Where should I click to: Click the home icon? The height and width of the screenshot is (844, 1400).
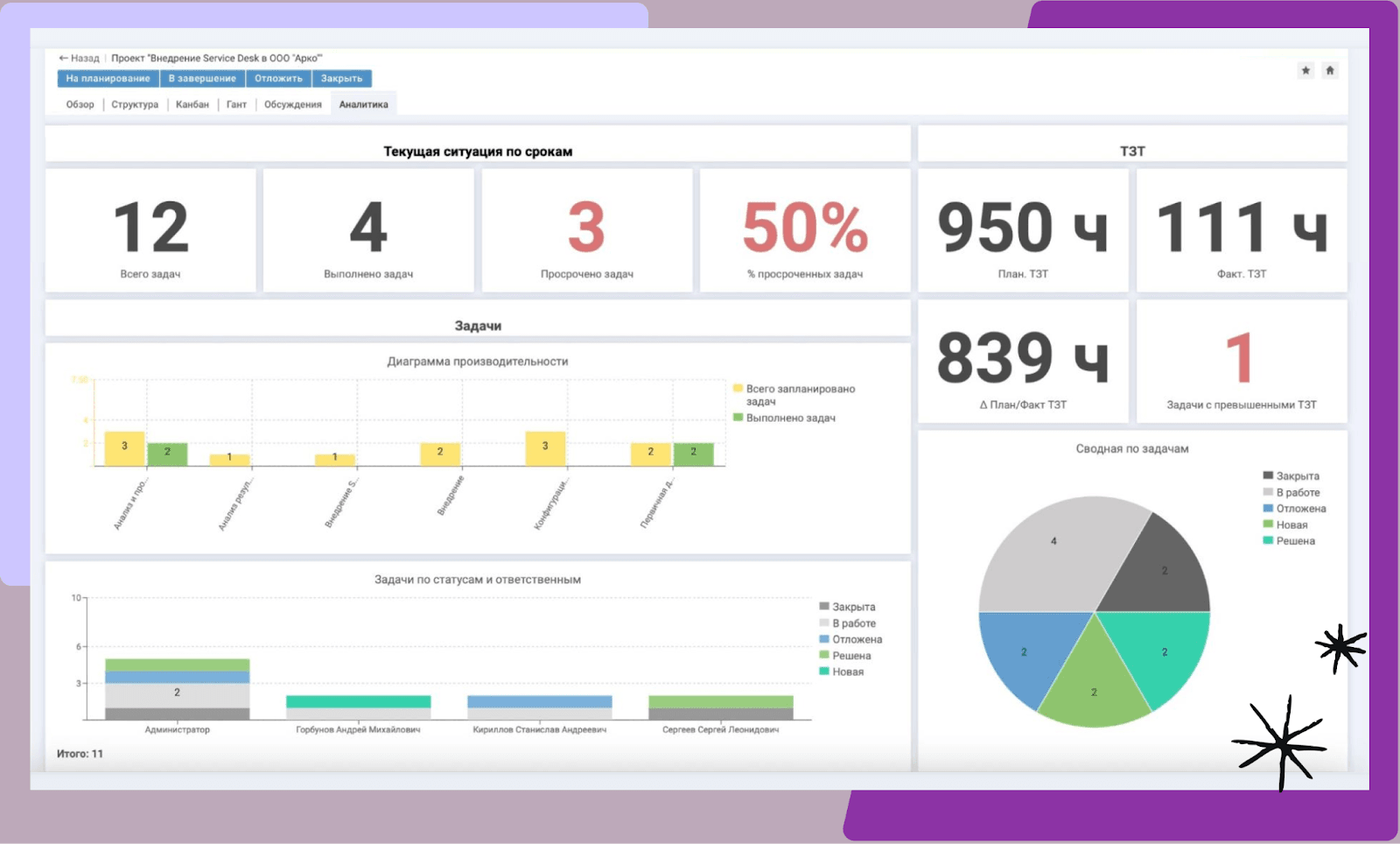point(1329,70)
